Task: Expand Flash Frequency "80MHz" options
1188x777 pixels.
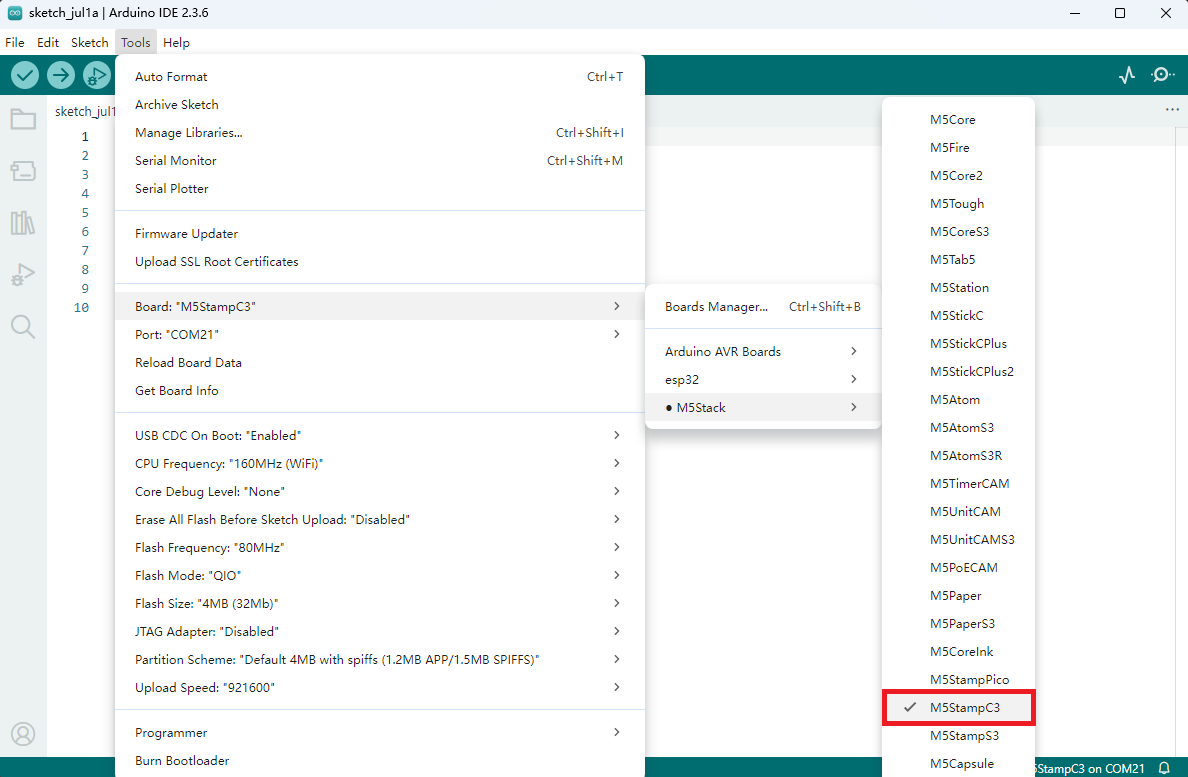Action: (x=380, y=548)
